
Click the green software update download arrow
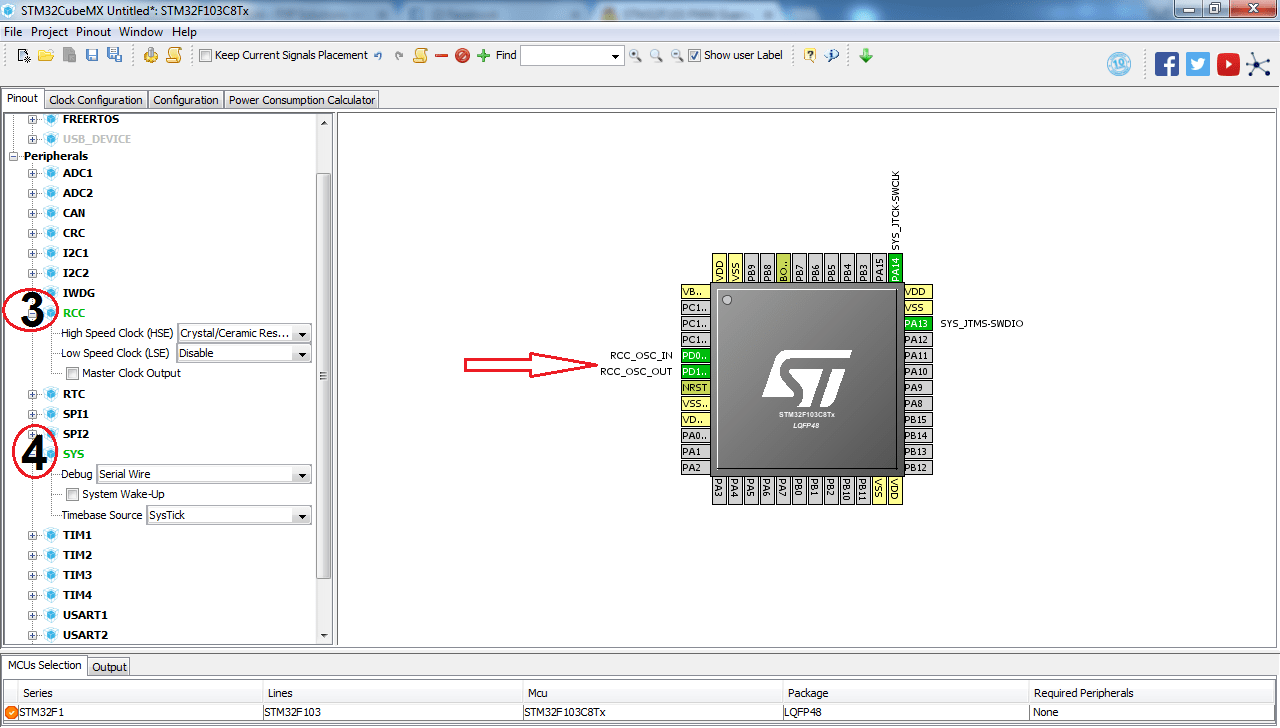(x=865, y=55)
